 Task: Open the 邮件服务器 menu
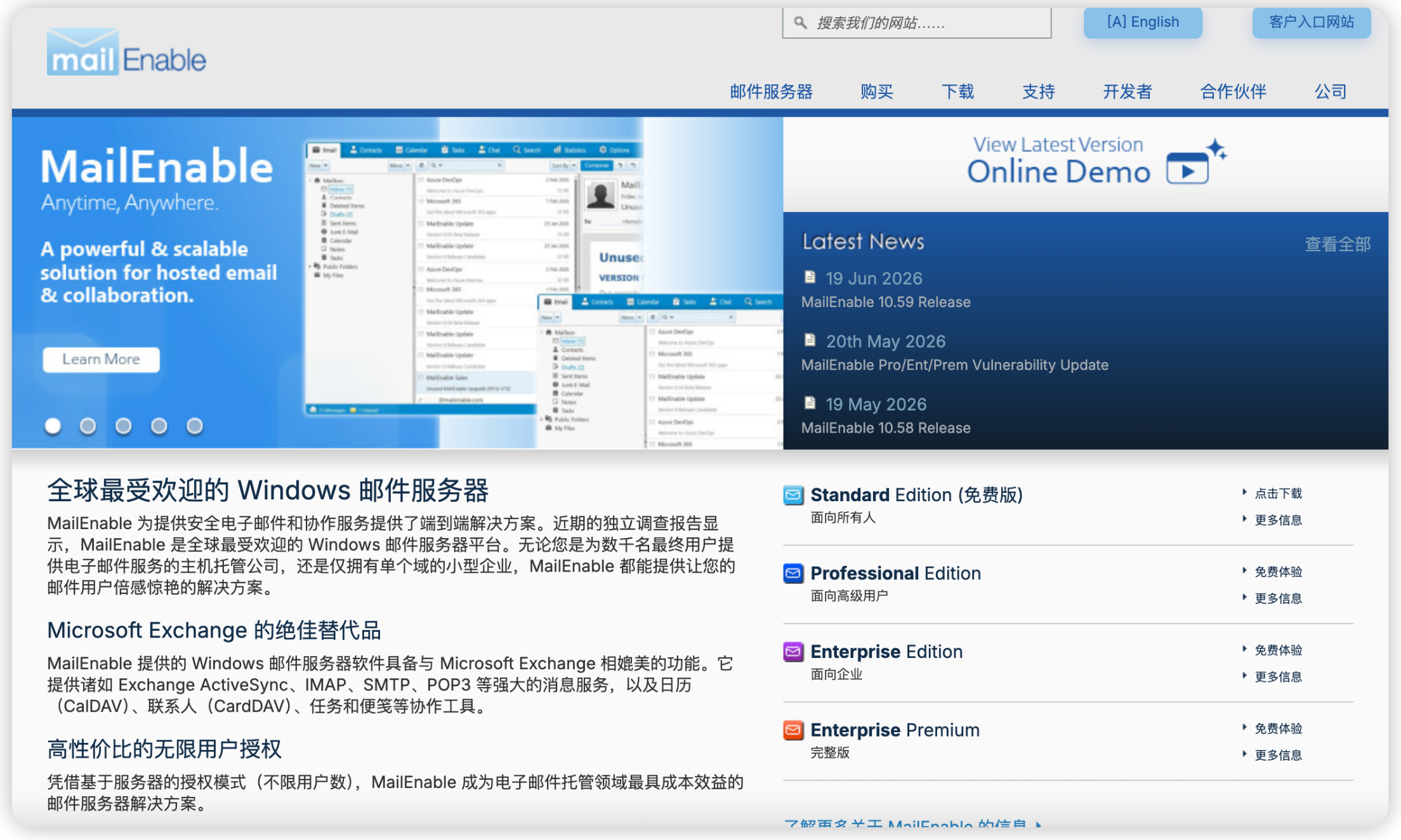[771, 92]
